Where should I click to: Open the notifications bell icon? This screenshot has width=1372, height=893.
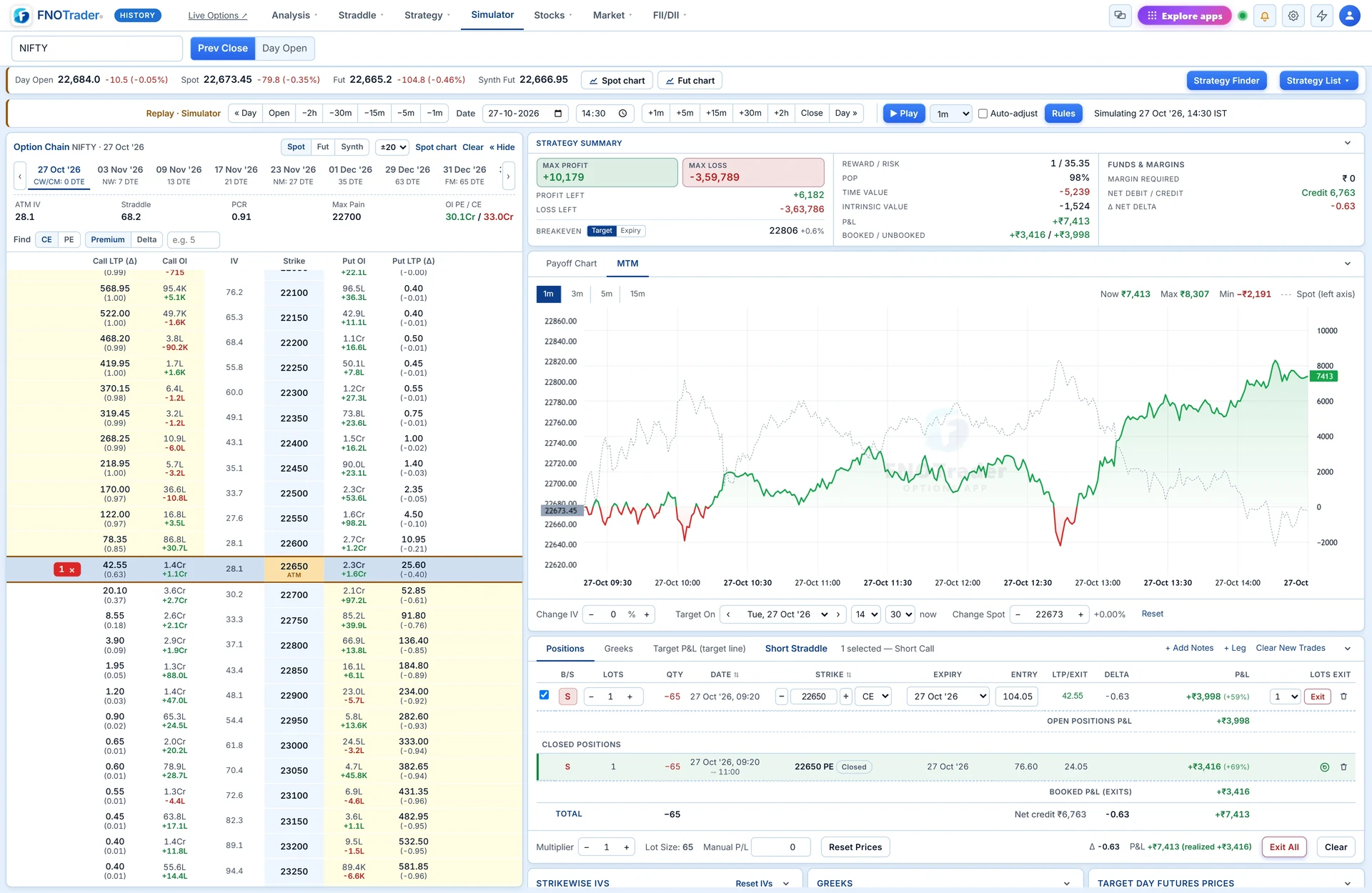pos(1264,16)
